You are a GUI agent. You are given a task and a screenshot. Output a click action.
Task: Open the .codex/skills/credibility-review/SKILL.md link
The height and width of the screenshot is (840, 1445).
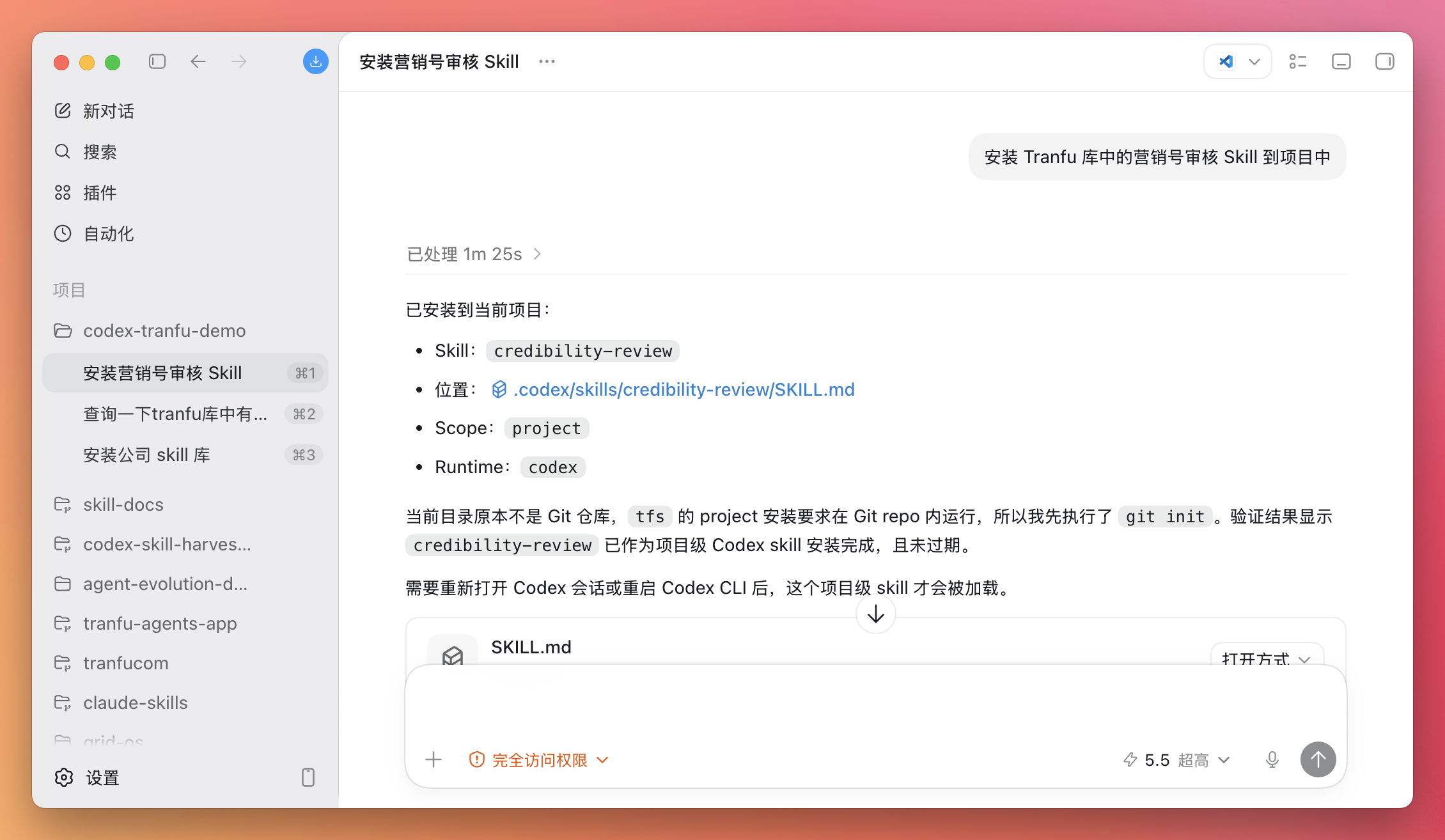coord(683,389)
